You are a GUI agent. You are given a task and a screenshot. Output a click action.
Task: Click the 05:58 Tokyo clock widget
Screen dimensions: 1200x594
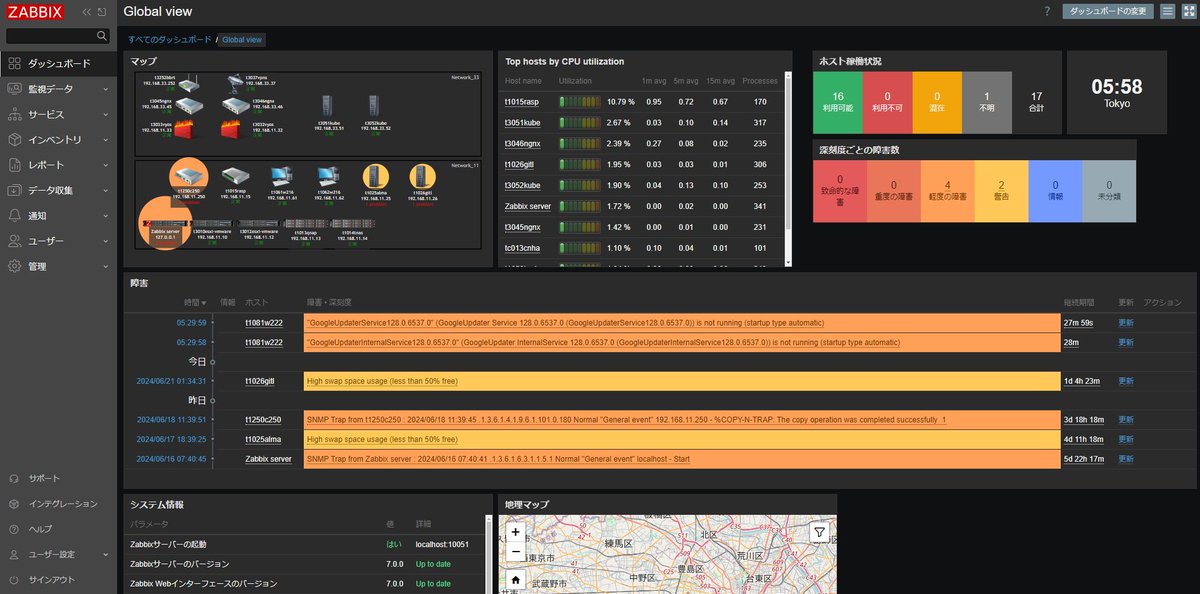click(x=1116, y=92)
